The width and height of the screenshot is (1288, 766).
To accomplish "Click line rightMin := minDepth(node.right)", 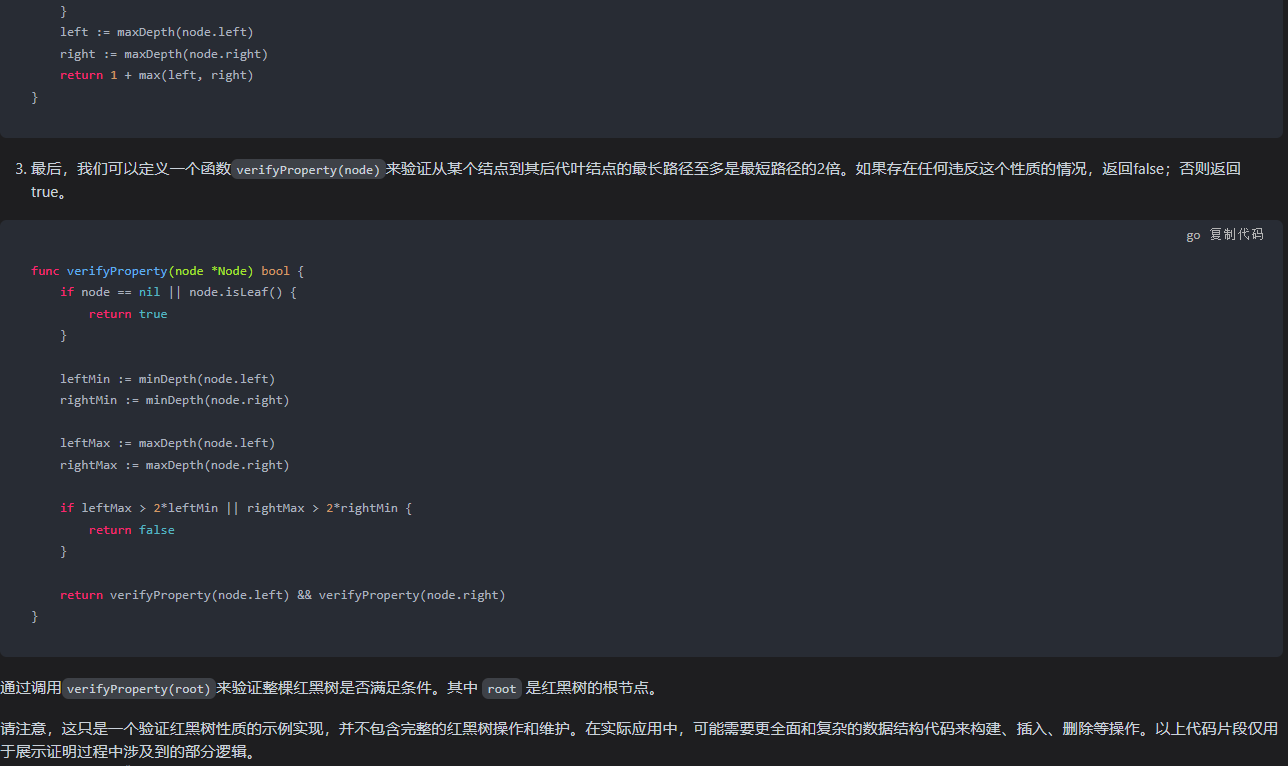I will pyautogui.click(x=175, y=400).
